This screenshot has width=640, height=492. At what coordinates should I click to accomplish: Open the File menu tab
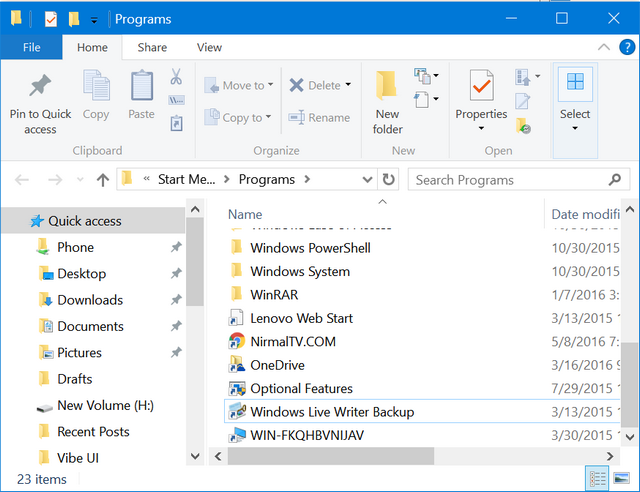click(x=31, y=47)
